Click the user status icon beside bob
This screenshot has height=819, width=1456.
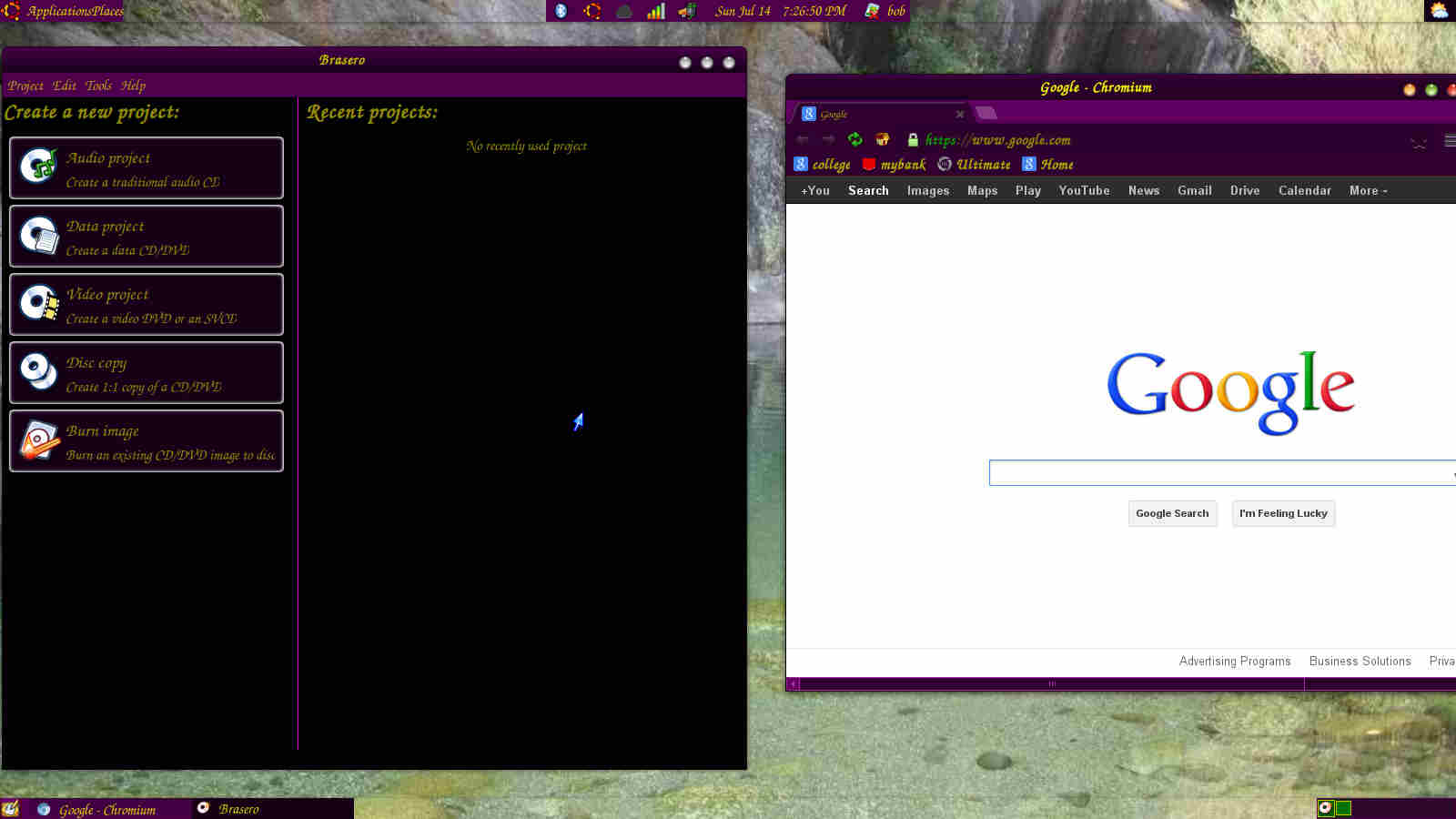pos(872,11)
